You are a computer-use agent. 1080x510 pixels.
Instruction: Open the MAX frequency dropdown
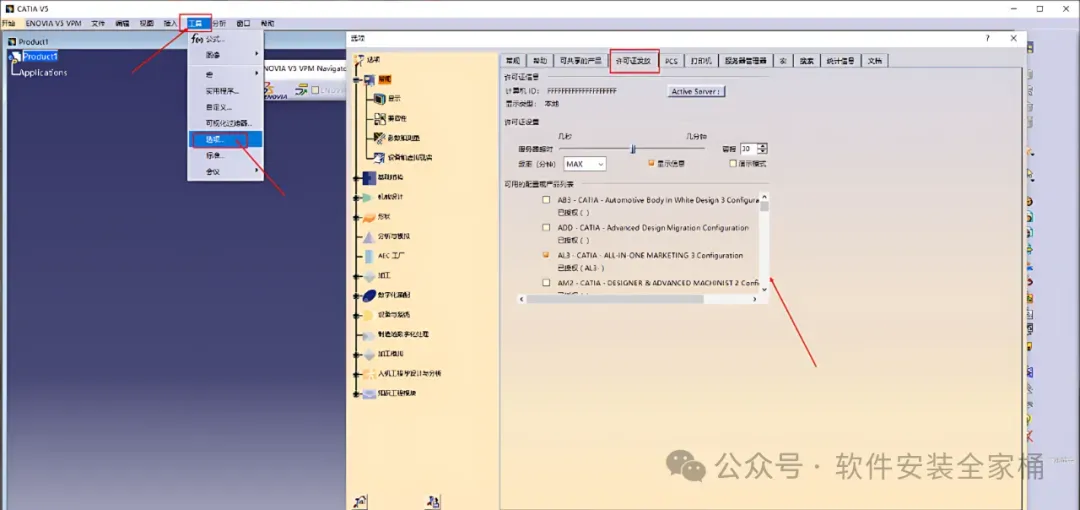coord(585,164)
